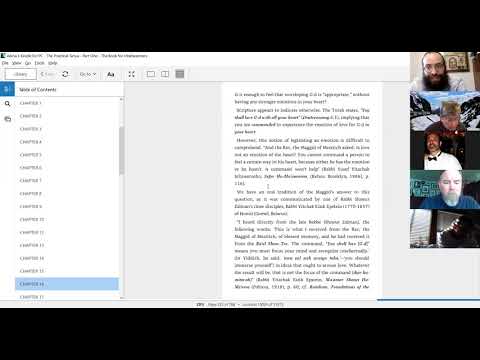Open the notebook cards sidebar icon
Screen dimensions: 480x360
[x=7, y=119]
